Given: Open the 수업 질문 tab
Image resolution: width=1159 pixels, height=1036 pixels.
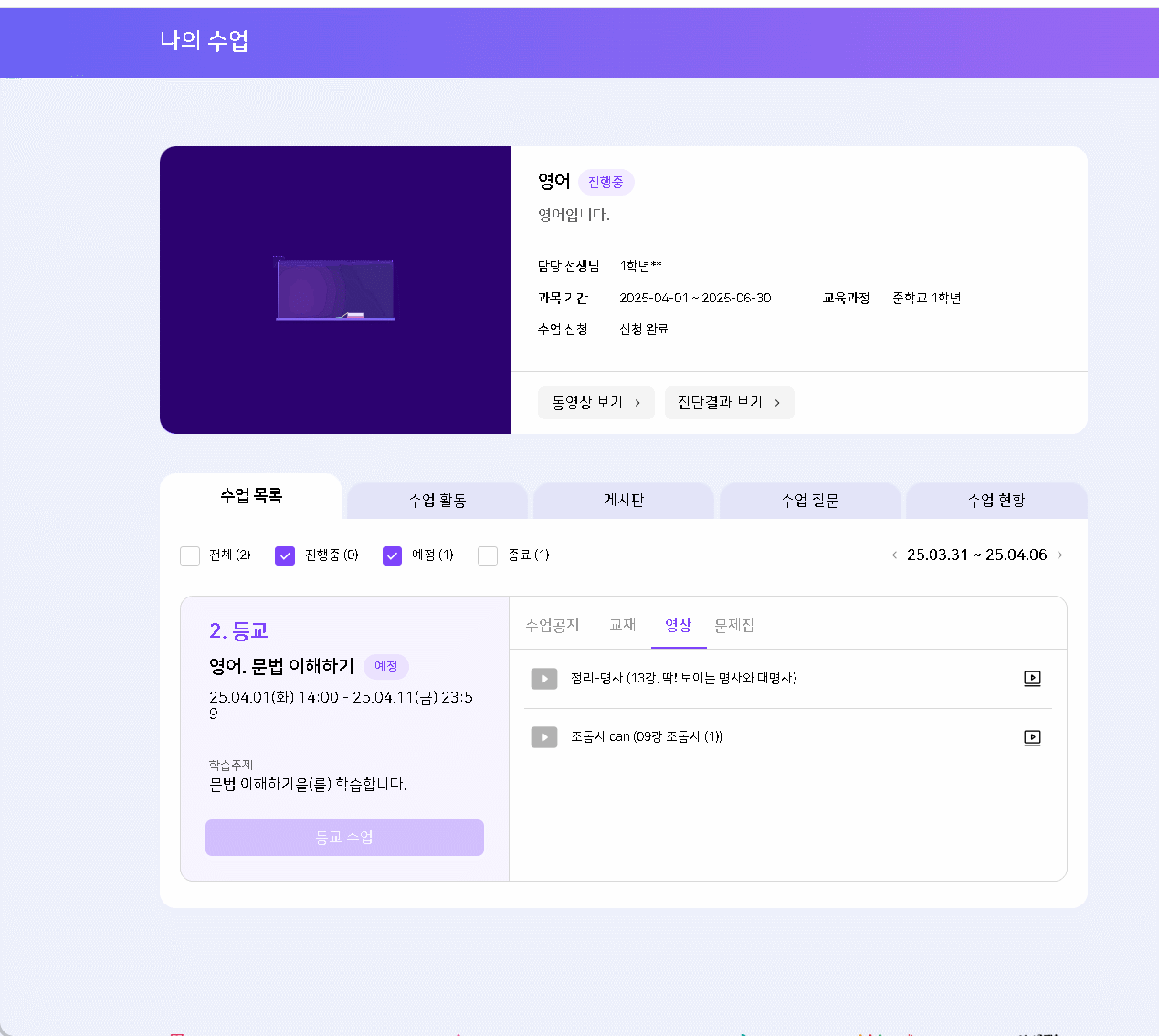Looking at the screenshot, I should (x=810, y=501).
